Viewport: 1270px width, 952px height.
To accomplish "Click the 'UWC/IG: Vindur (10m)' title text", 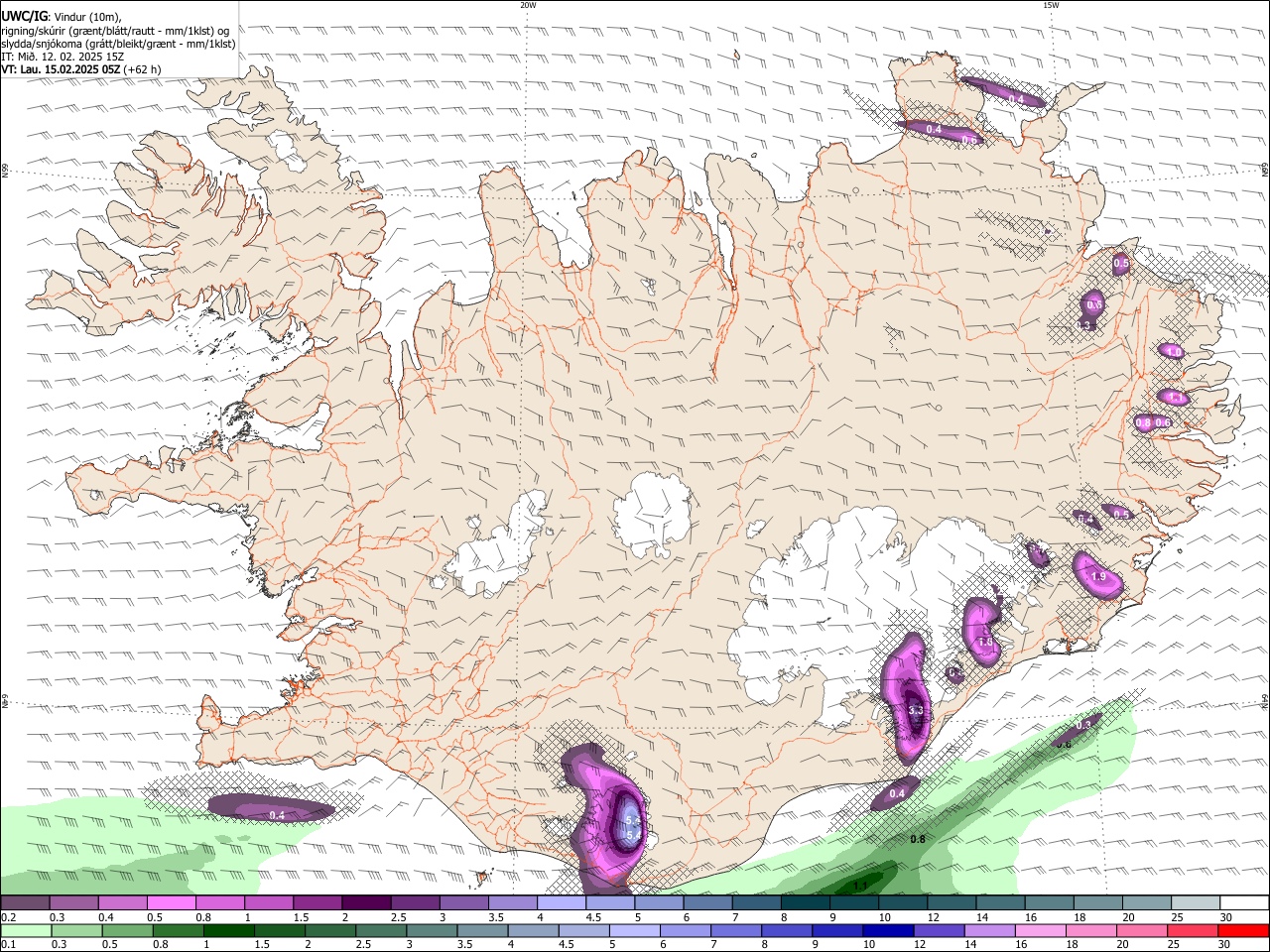I will coord(62,16).
